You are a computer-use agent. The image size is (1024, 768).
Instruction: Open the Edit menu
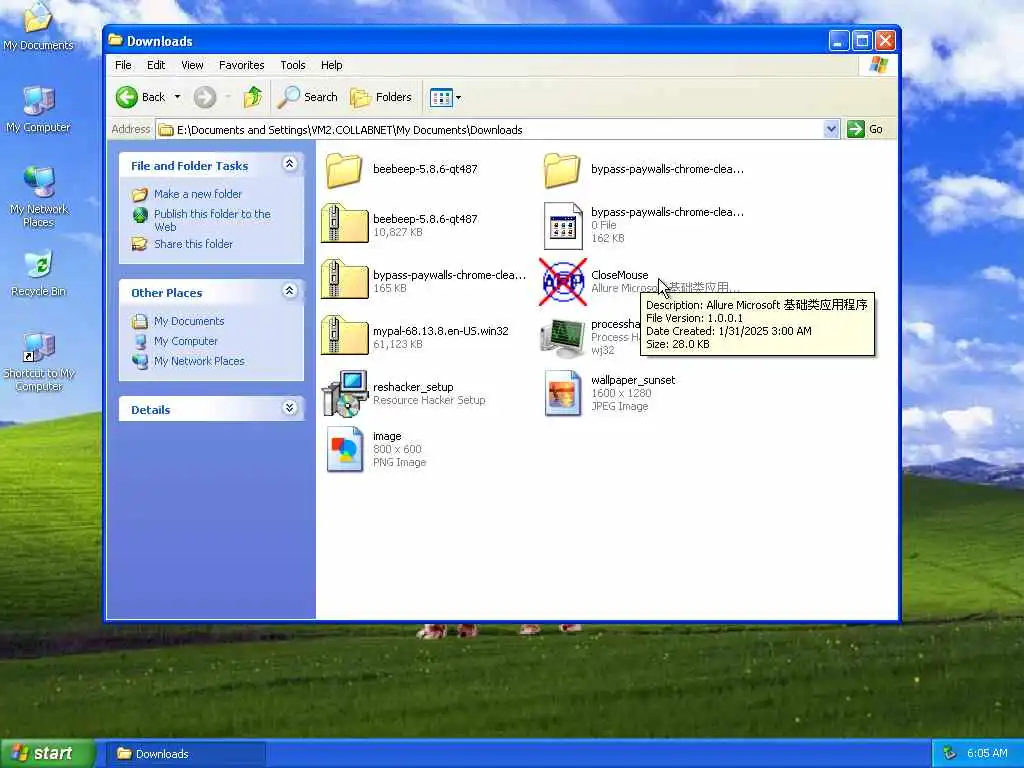[x=156, y=65]
